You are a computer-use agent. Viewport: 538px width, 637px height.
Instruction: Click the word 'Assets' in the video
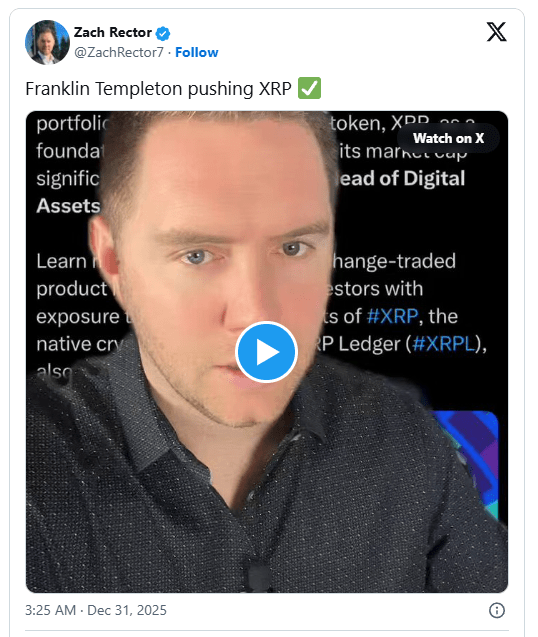pyautogui.click(x=68, y=206)
